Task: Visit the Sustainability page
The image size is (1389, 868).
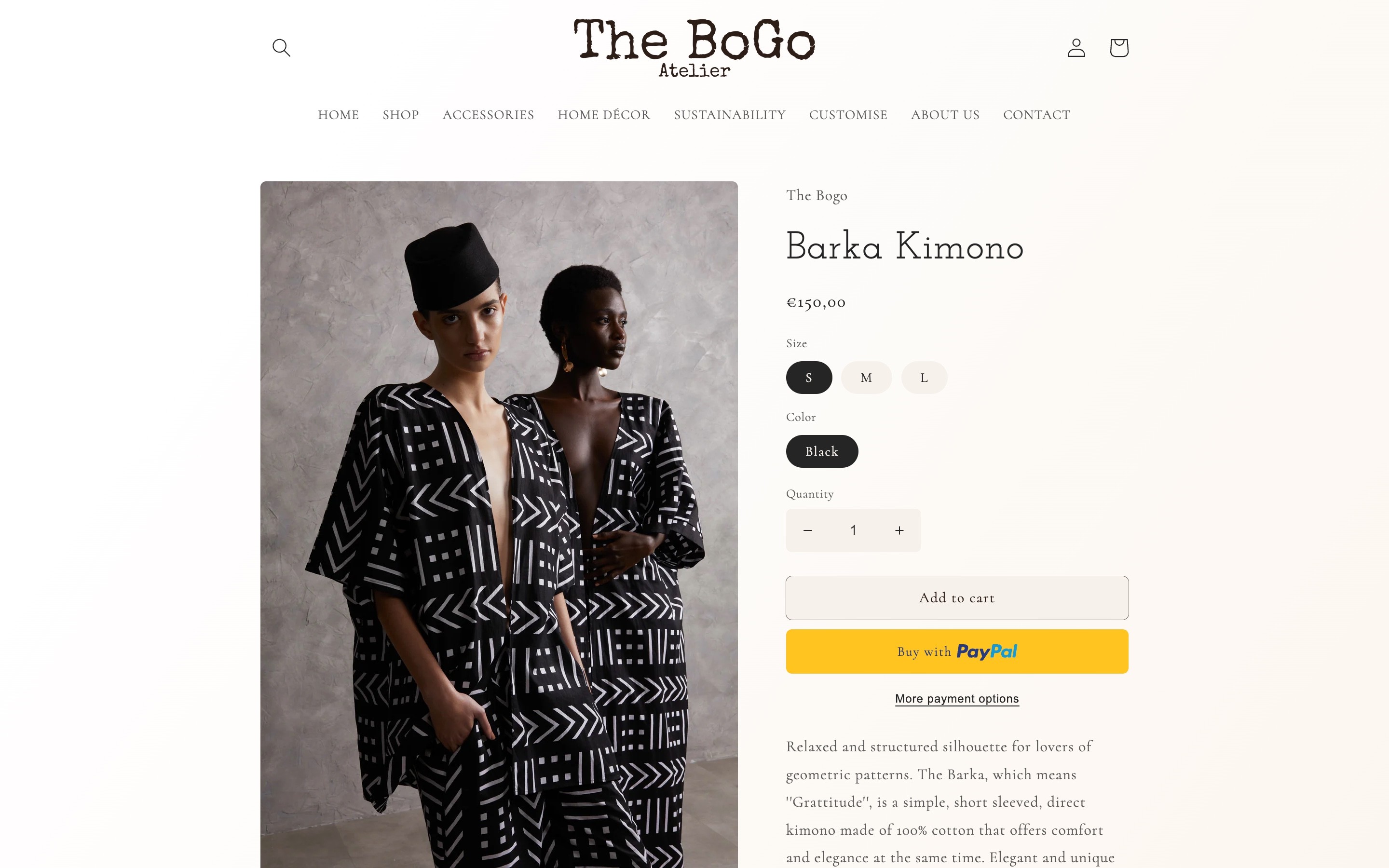Action: pos(730,115)
